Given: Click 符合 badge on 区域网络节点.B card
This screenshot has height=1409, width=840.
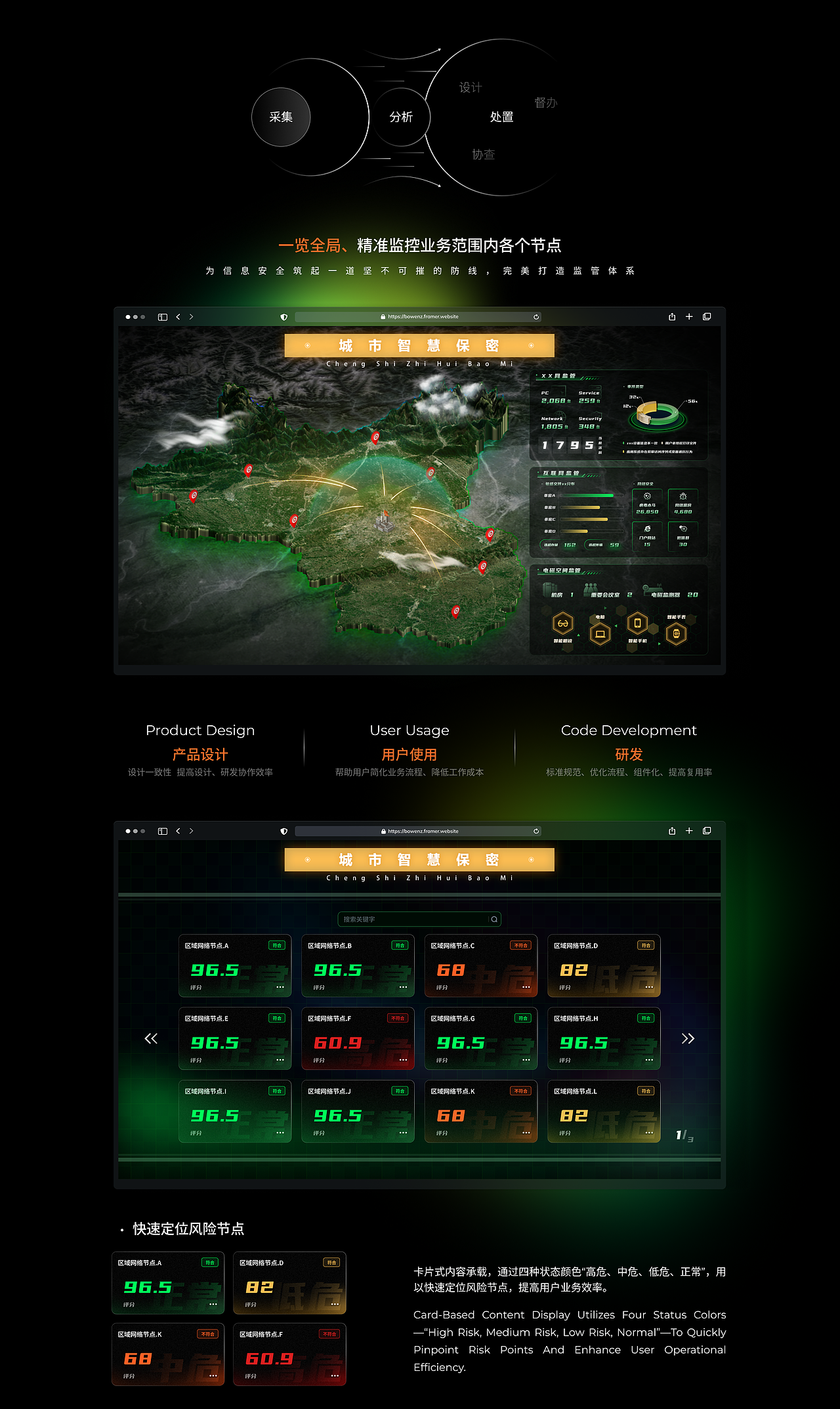Looking at the screenshot, I should point(400,946).
